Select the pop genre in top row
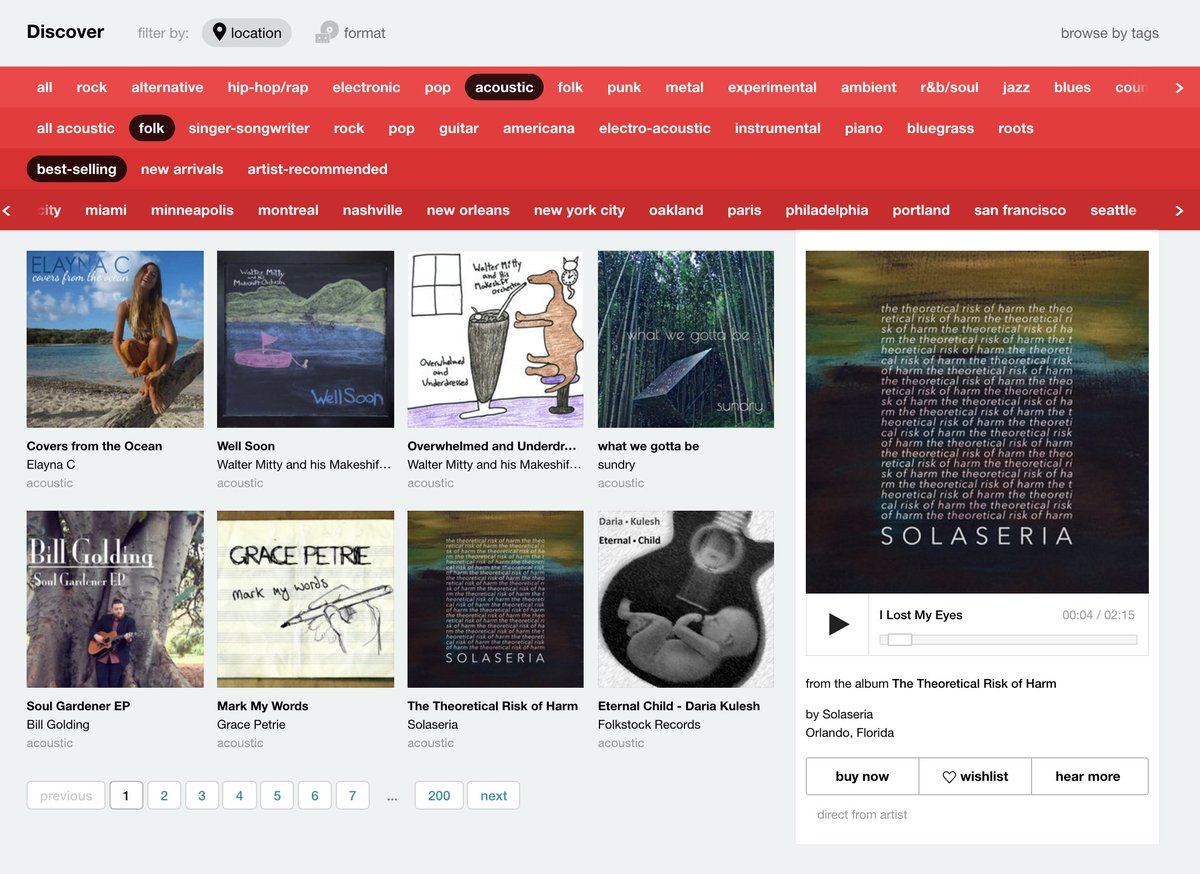 (438, 87)
